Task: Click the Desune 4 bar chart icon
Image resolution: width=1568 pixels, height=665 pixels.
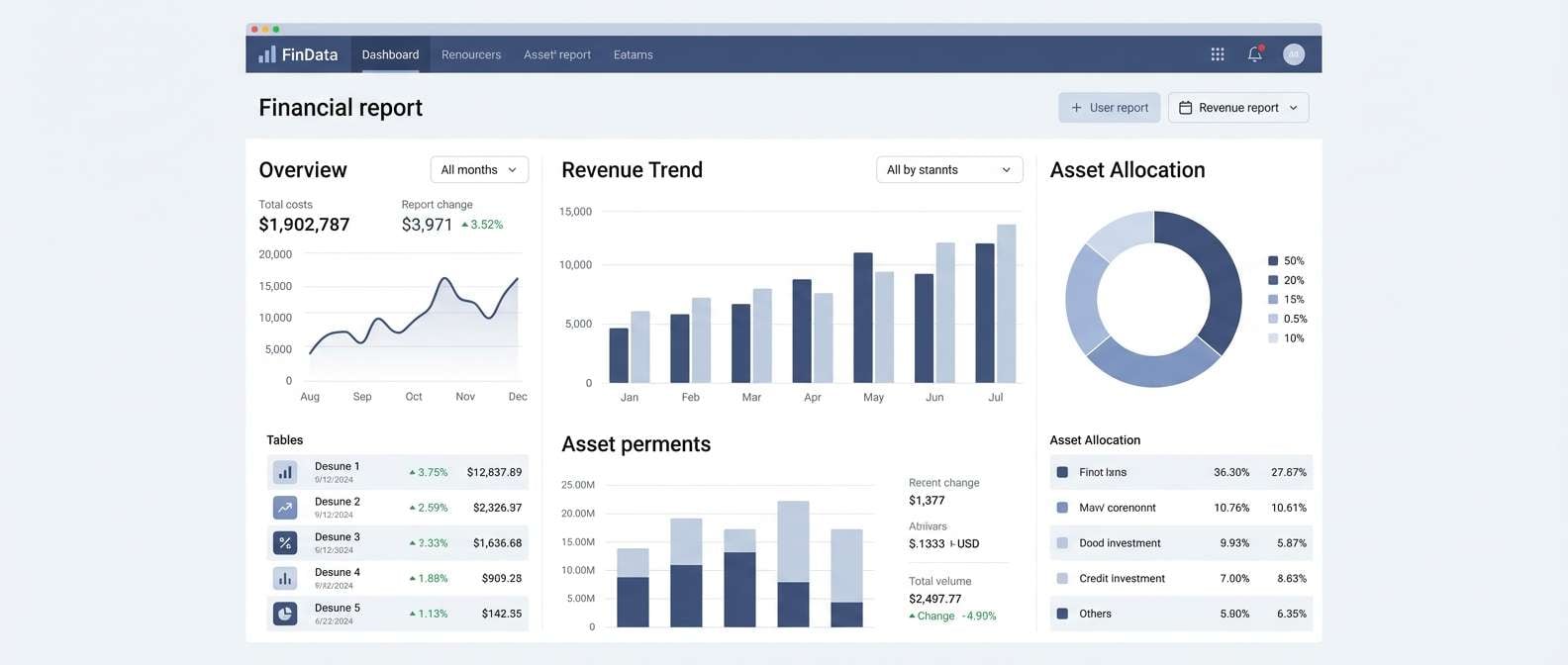Action: pyautogui.click(x=285, y=578)
